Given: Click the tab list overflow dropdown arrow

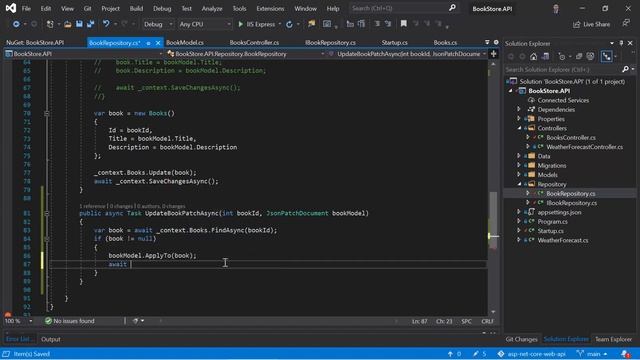Looking at the screenshot, I should [x=487, y=42].
